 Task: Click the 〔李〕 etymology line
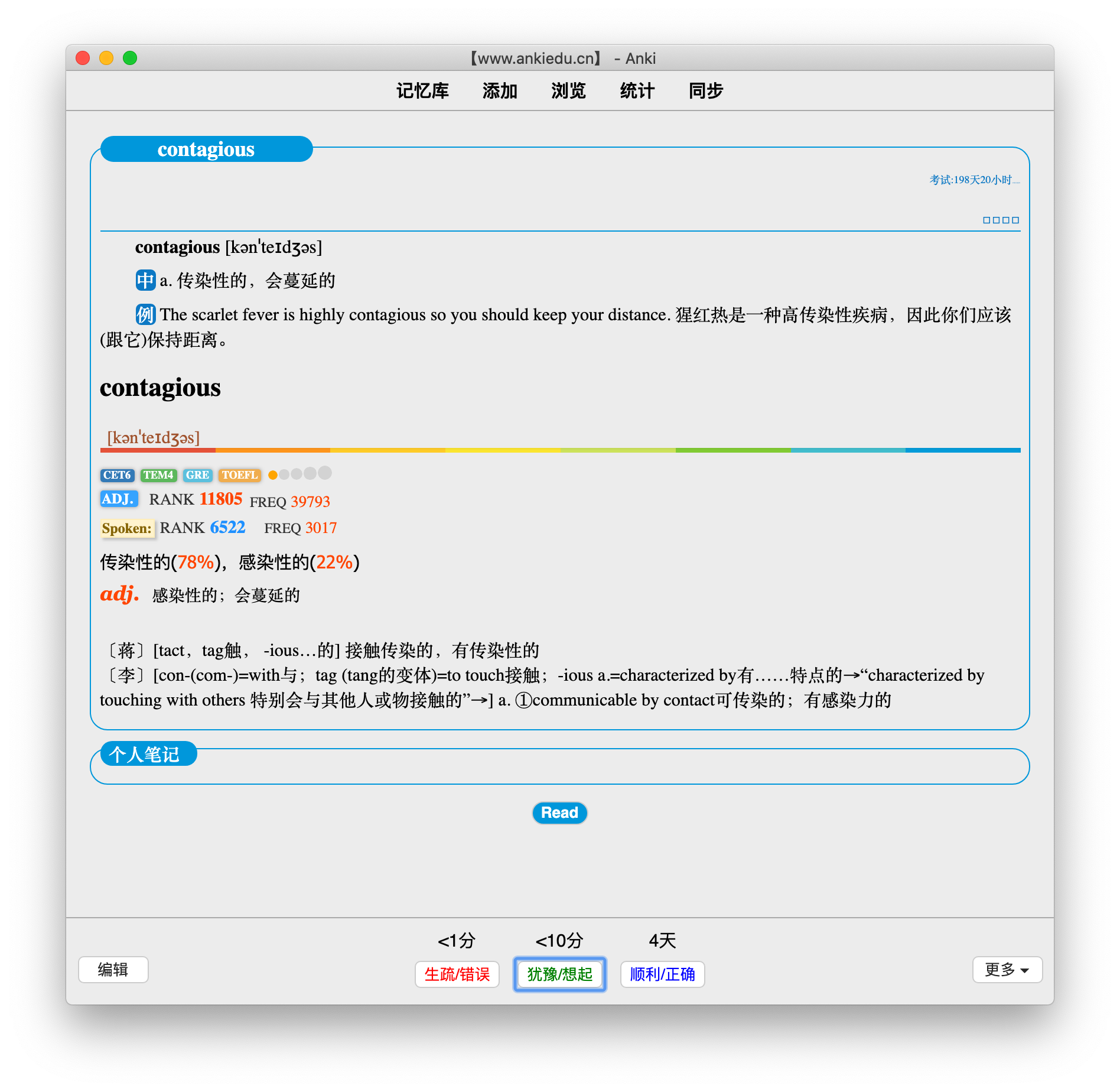(x=542, y=687)
